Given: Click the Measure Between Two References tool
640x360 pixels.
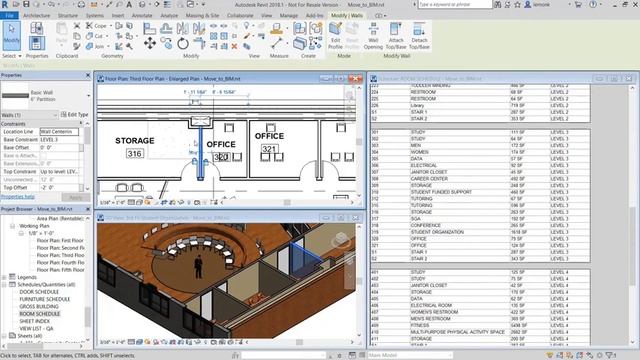Looking at the screenshot, I should tap(277, 43).
